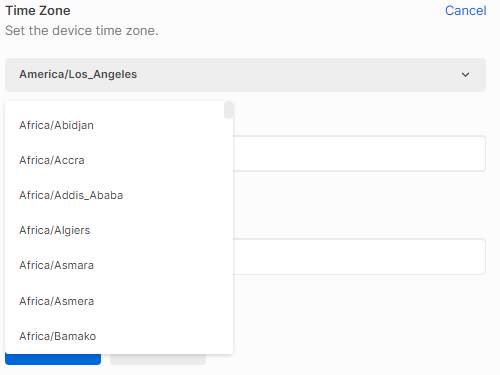The image size is (500, 375).
Task: Click the blue primary button
Action: tap(53, 359)
